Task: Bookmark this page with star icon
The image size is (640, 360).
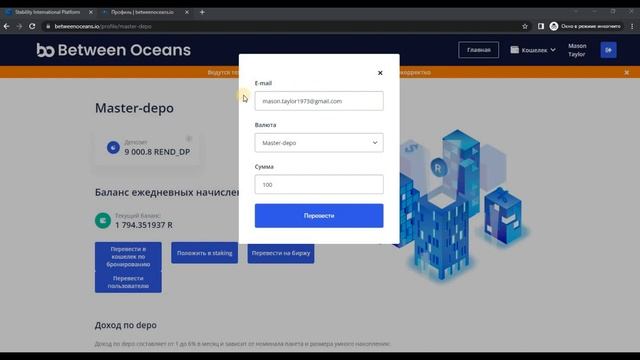Action: point(525,26)
